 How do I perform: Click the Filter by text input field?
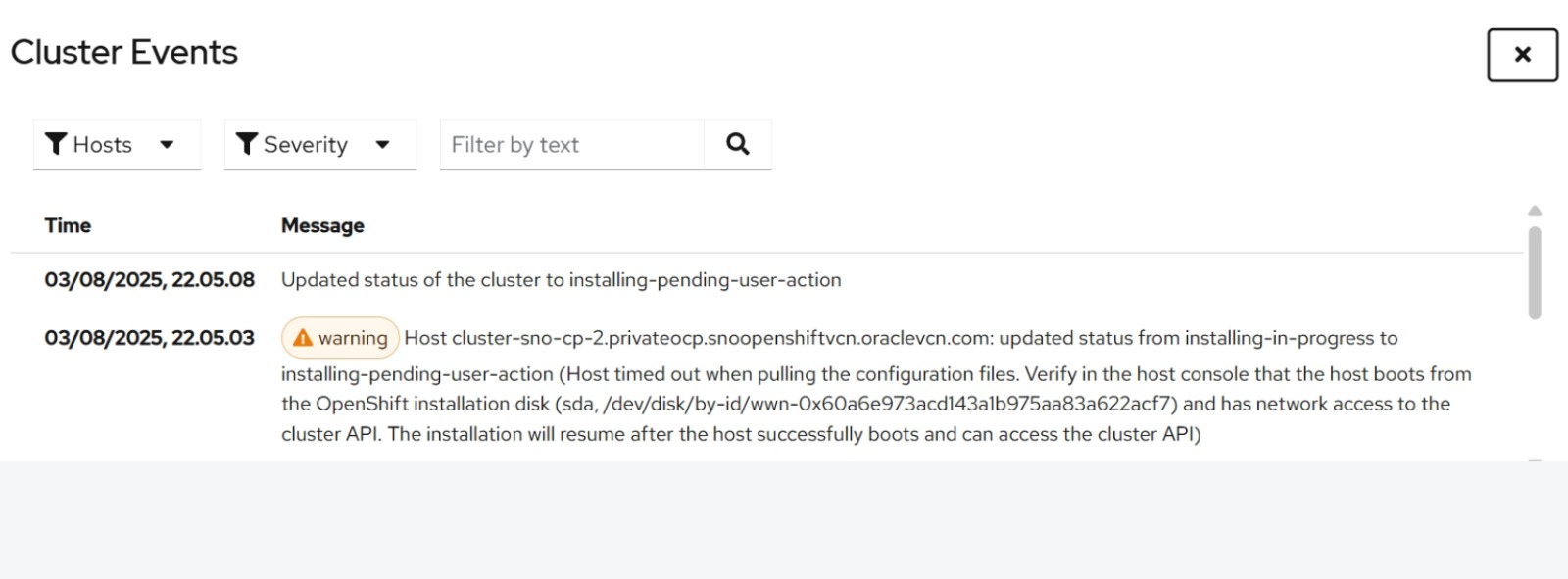(572, 145)
